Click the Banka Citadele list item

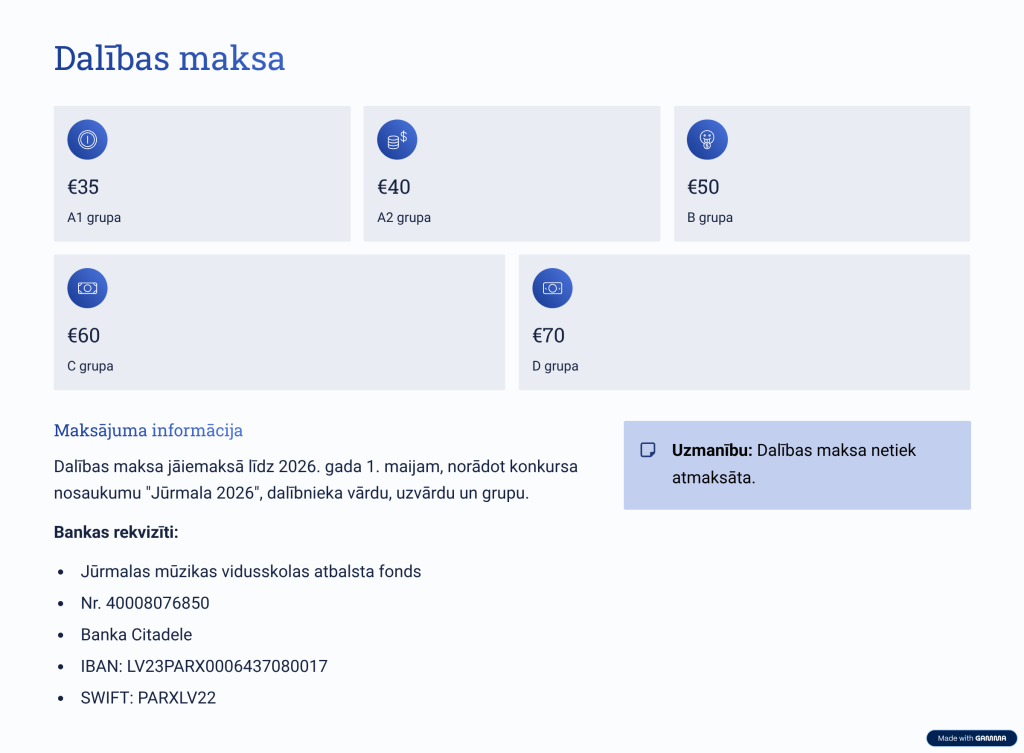(136, 635)
